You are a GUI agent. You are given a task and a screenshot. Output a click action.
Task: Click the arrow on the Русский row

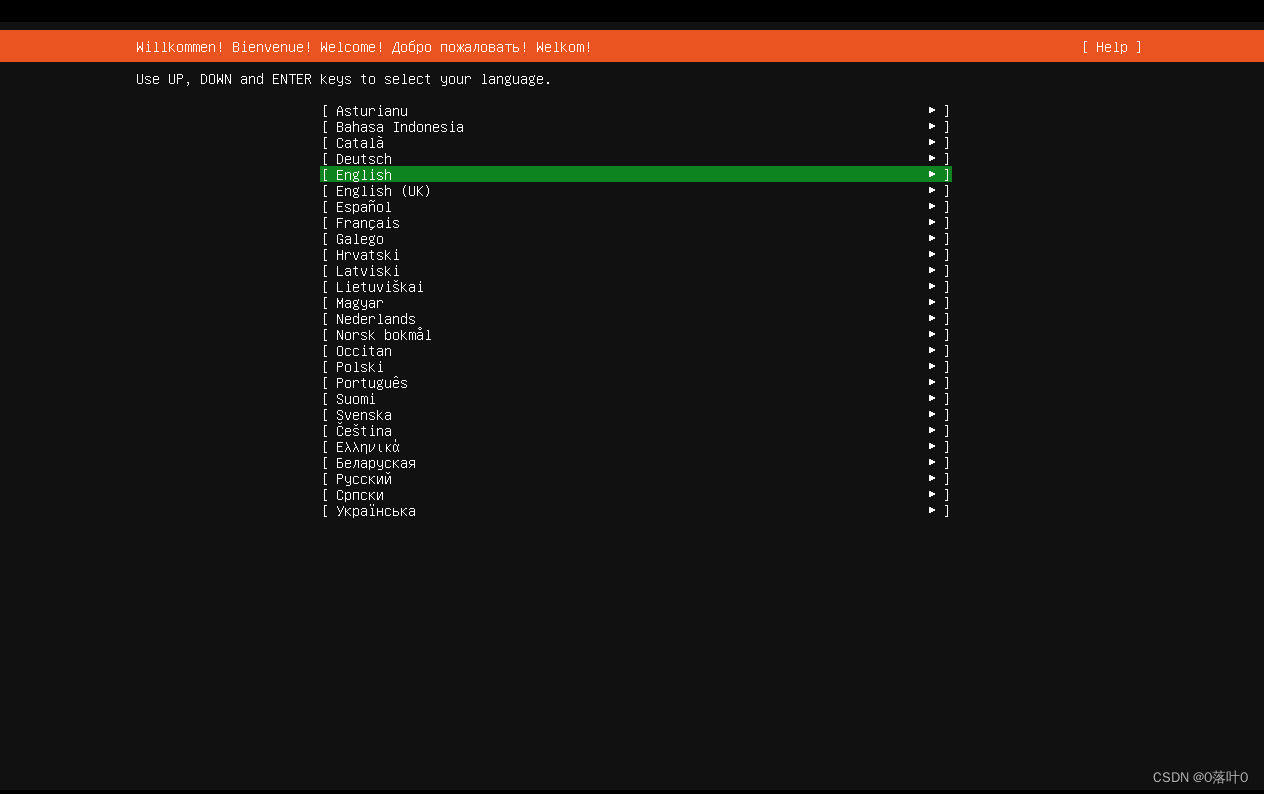point(932,478)
